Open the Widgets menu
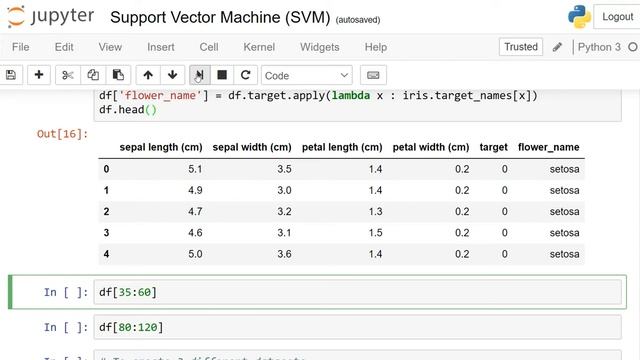This screenshot has height=360, width=640. [320, 47]
